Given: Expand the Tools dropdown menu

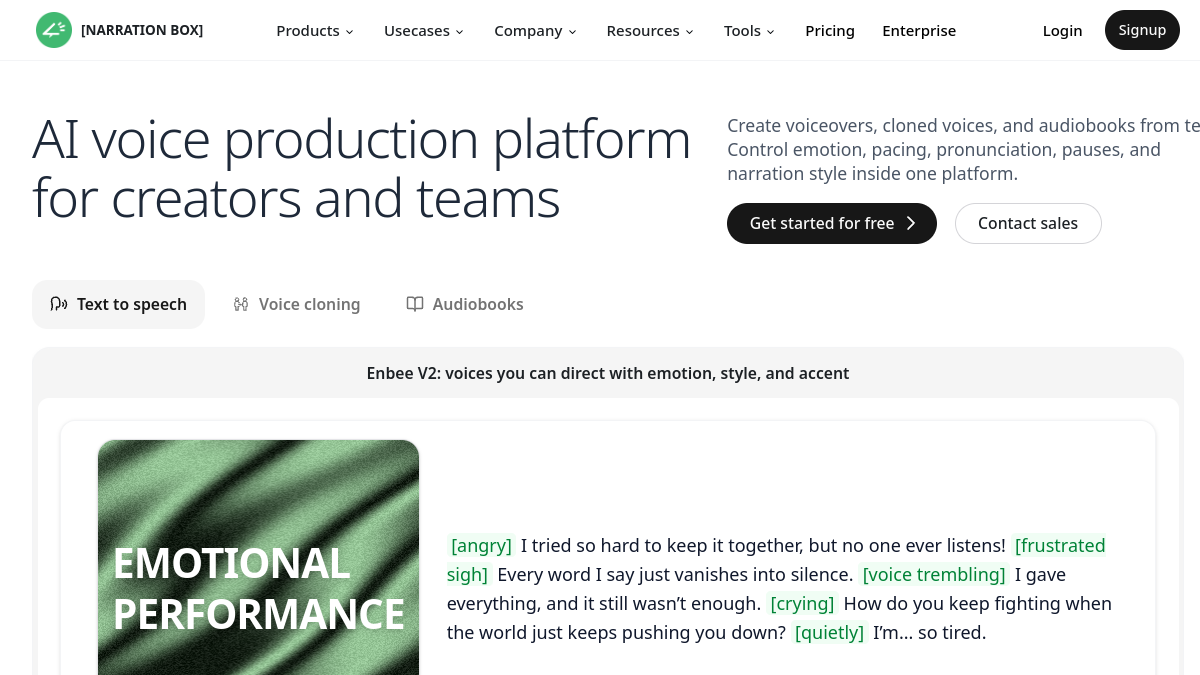Looking at the screenshot, I should 749,31.
